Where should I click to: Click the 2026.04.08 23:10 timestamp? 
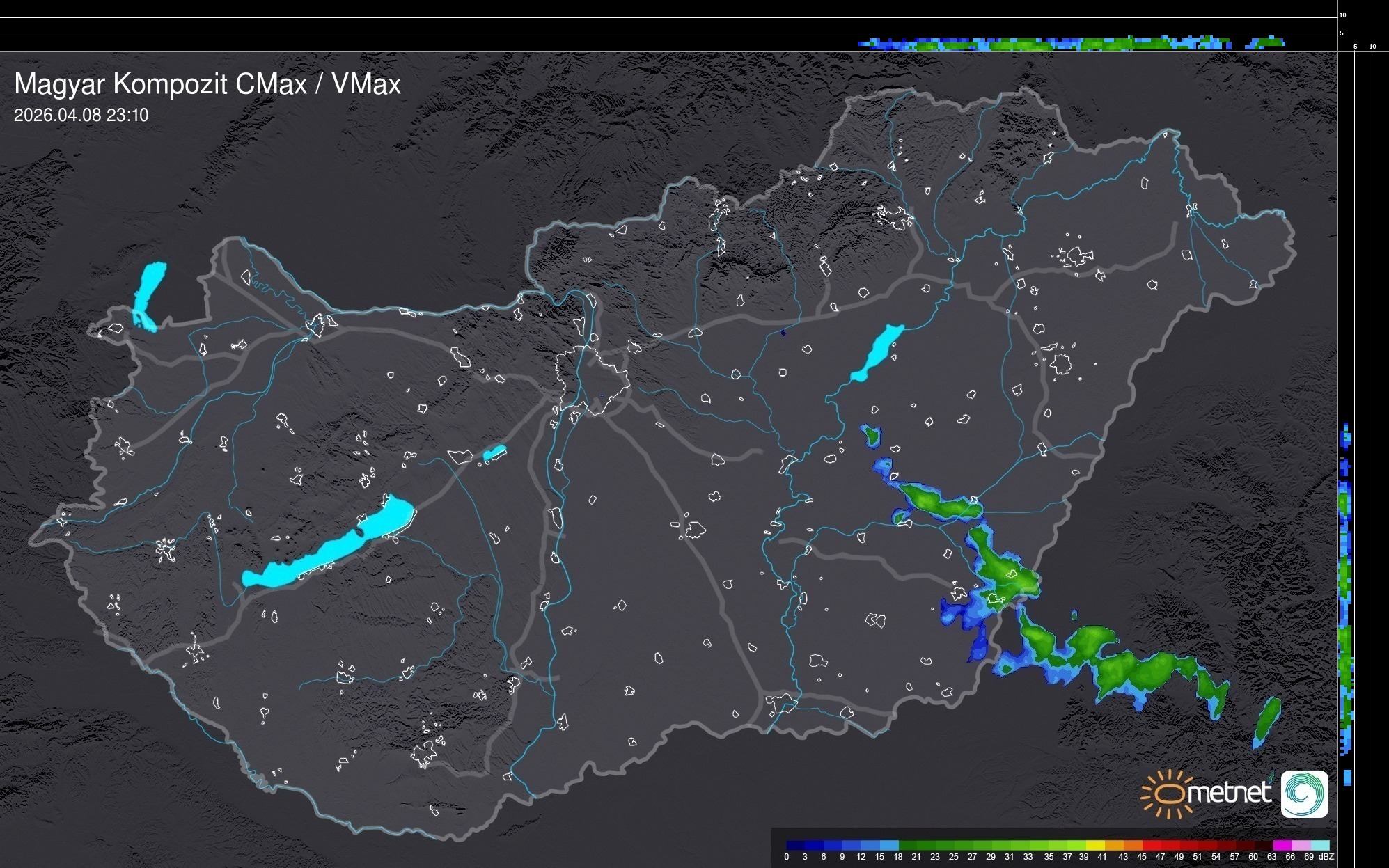[81, 116]
